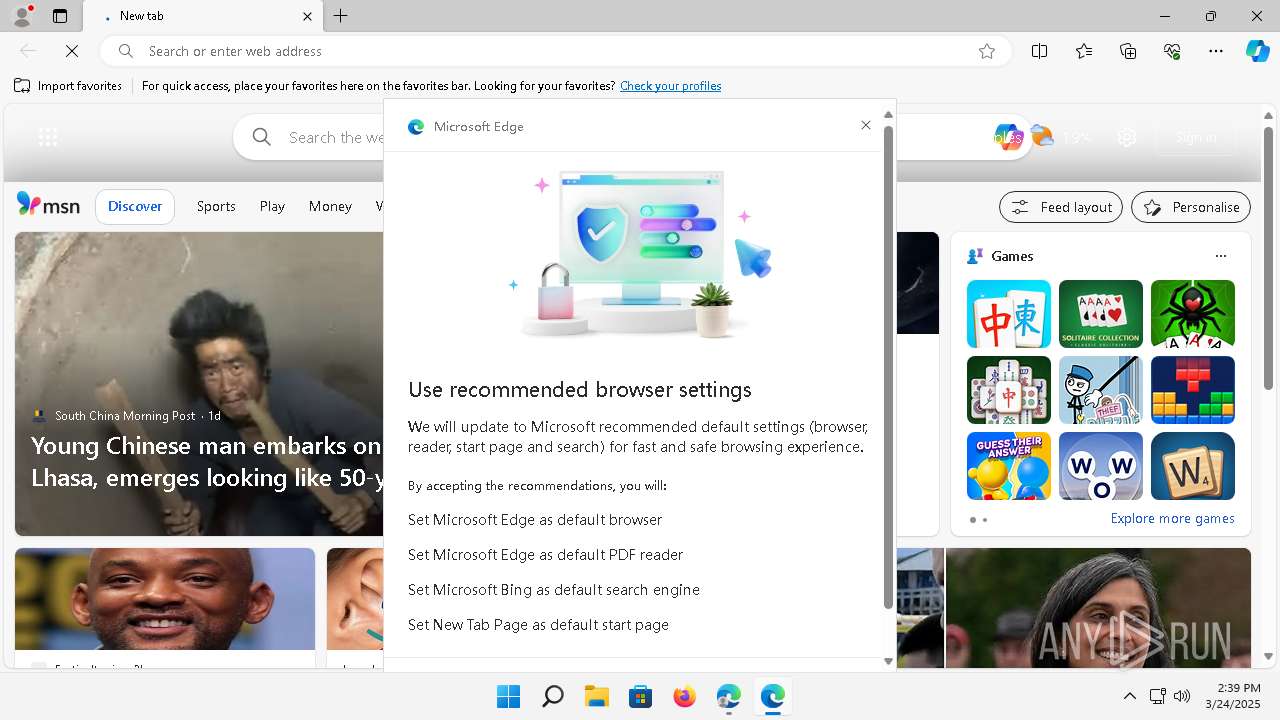Launch the letter W word game
The width and height of the screenshot is (1280, 720).
1193,466
